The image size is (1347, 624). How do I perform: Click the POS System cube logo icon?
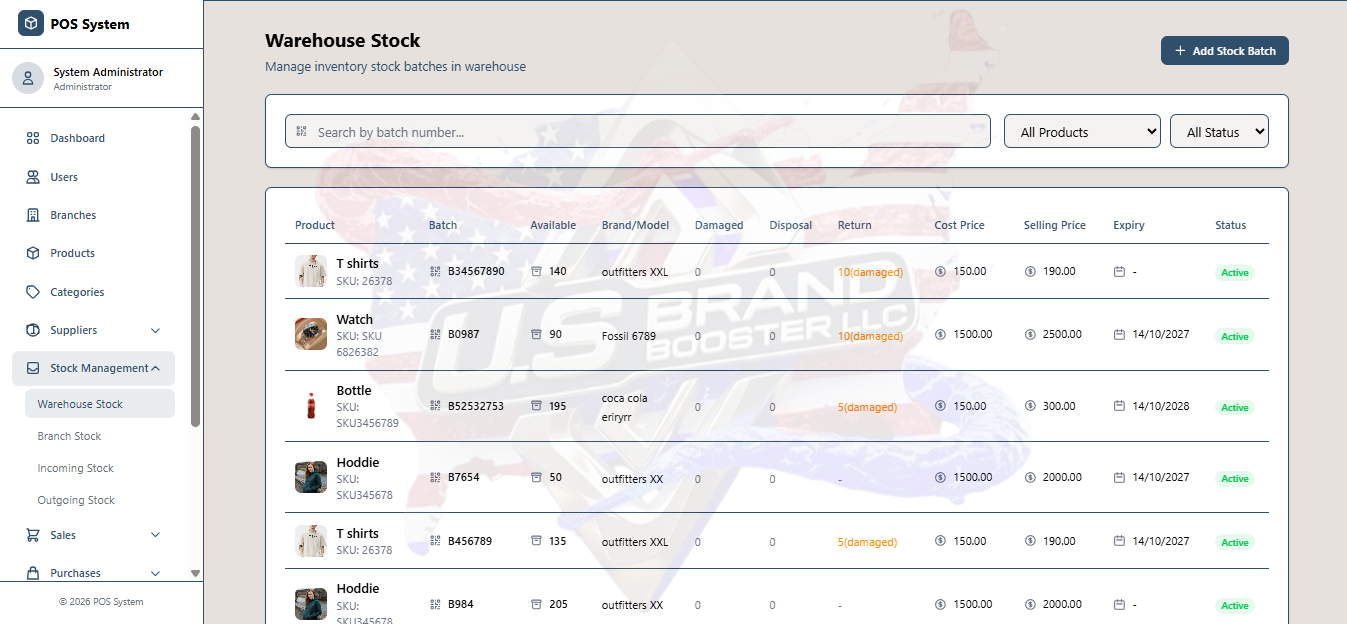pos(31,24)
